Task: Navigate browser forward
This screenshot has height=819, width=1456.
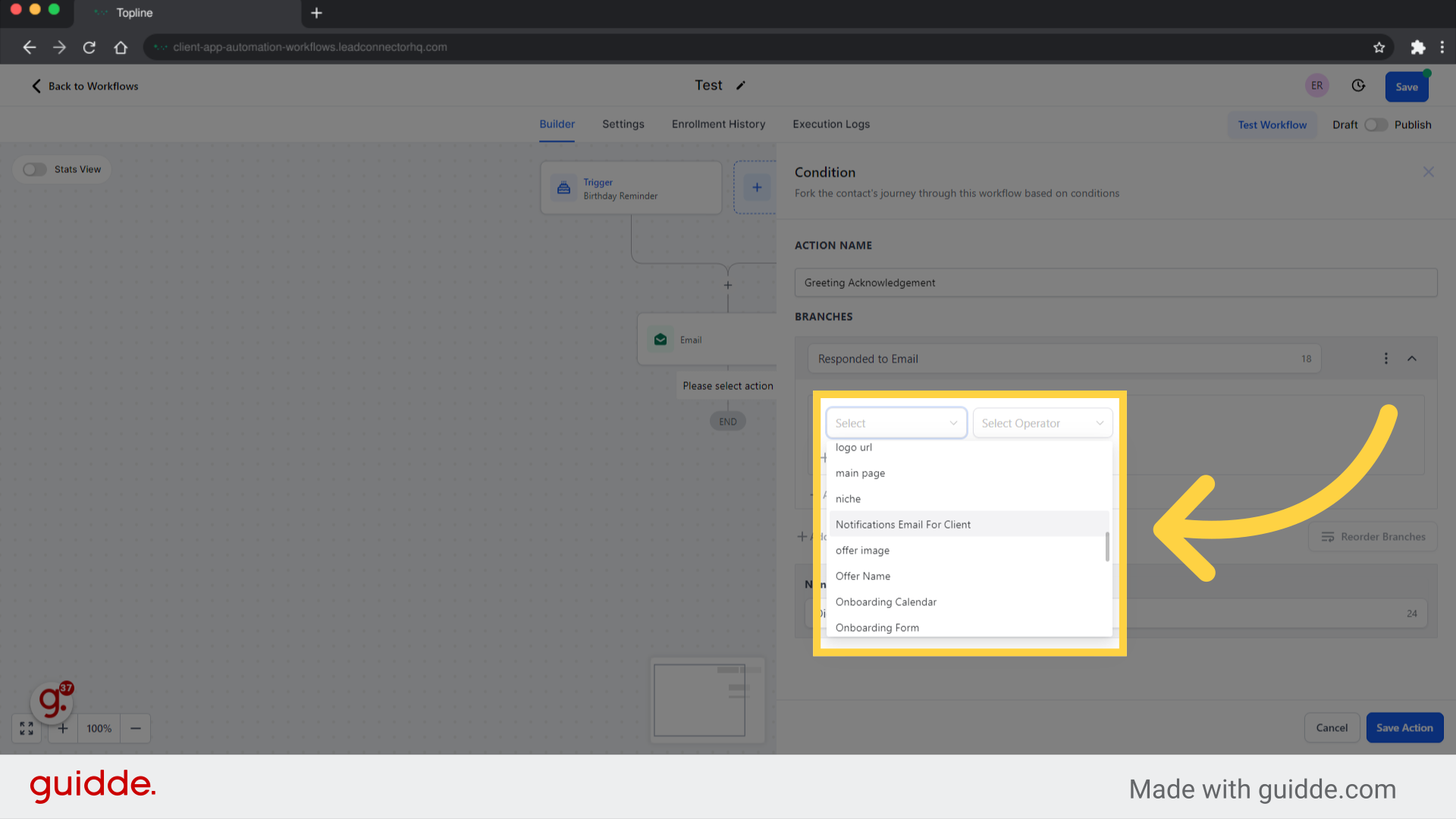Action: coord(59,47)
